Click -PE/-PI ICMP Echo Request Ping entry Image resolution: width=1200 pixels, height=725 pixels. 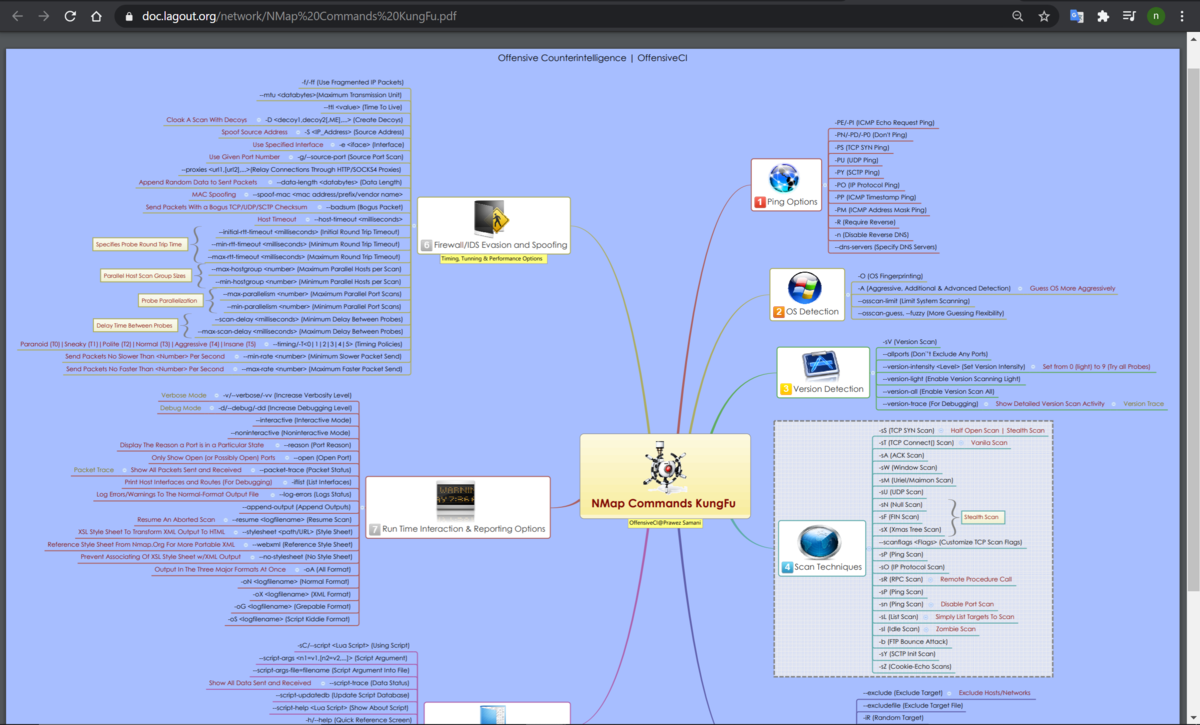click(x=884, y=122)
